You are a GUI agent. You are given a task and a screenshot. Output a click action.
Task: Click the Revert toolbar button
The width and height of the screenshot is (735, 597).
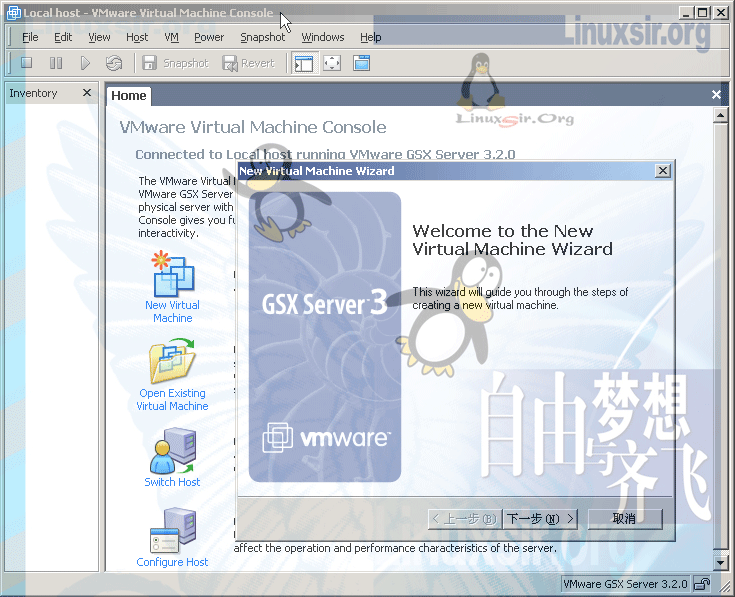248,63
